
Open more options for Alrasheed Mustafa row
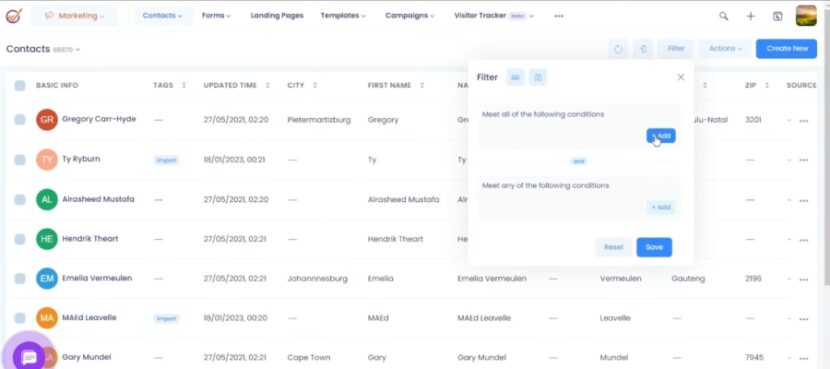click(x=804, y=201)
